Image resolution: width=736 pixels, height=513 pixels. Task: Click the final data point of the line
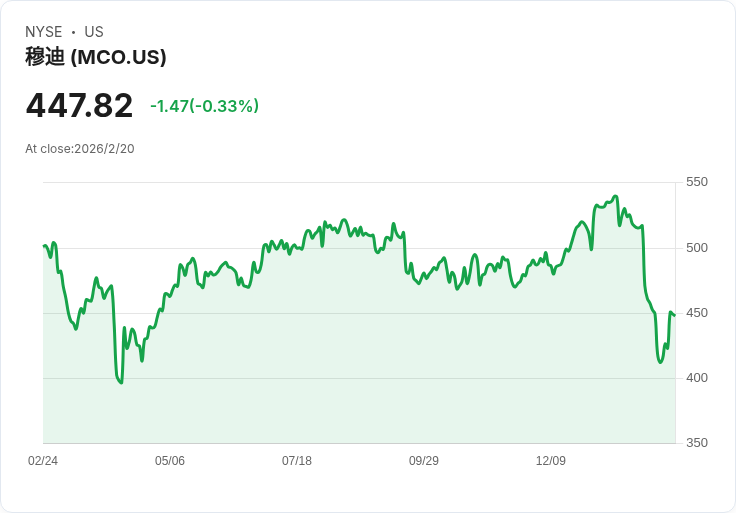[x=675, y=315]
